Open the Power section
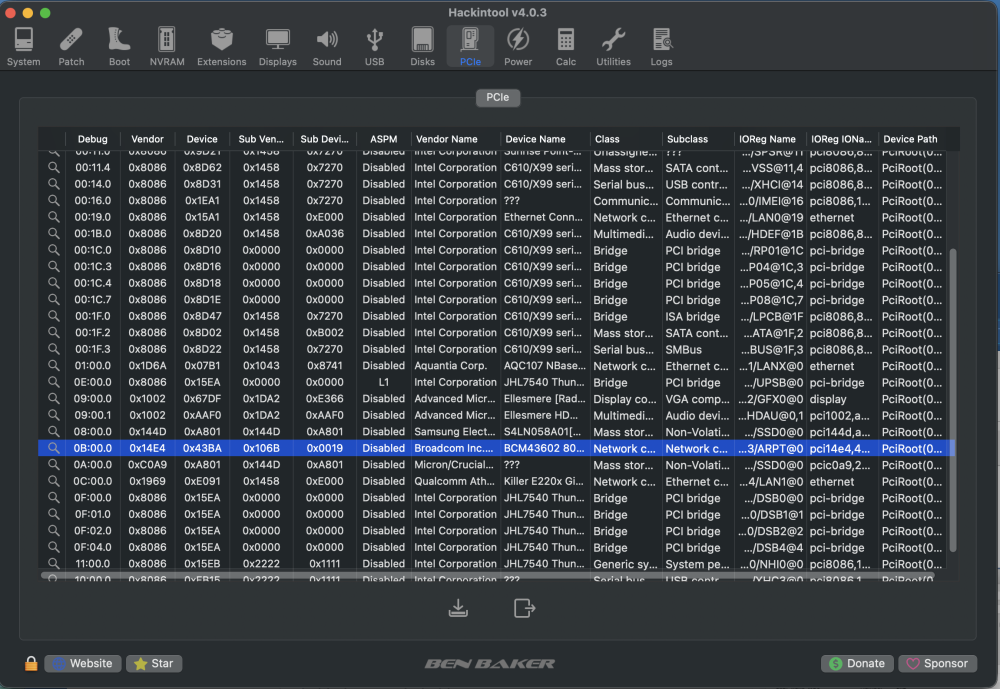 point(518,47)
